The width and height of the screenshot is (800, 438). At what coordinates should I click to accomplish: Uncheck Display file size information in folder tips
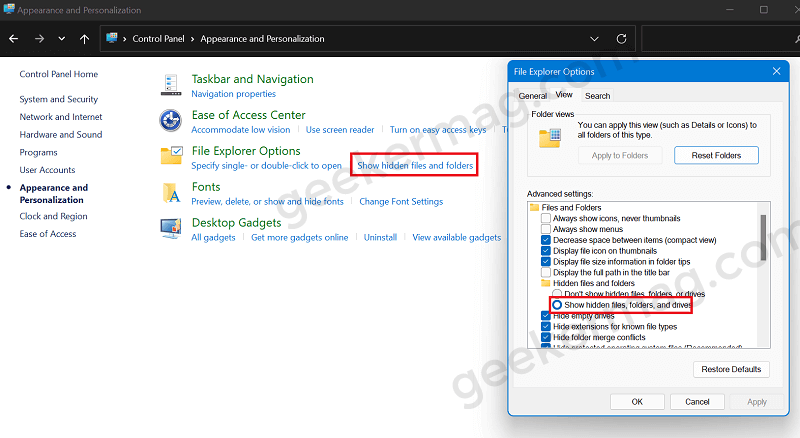point(546,261)
